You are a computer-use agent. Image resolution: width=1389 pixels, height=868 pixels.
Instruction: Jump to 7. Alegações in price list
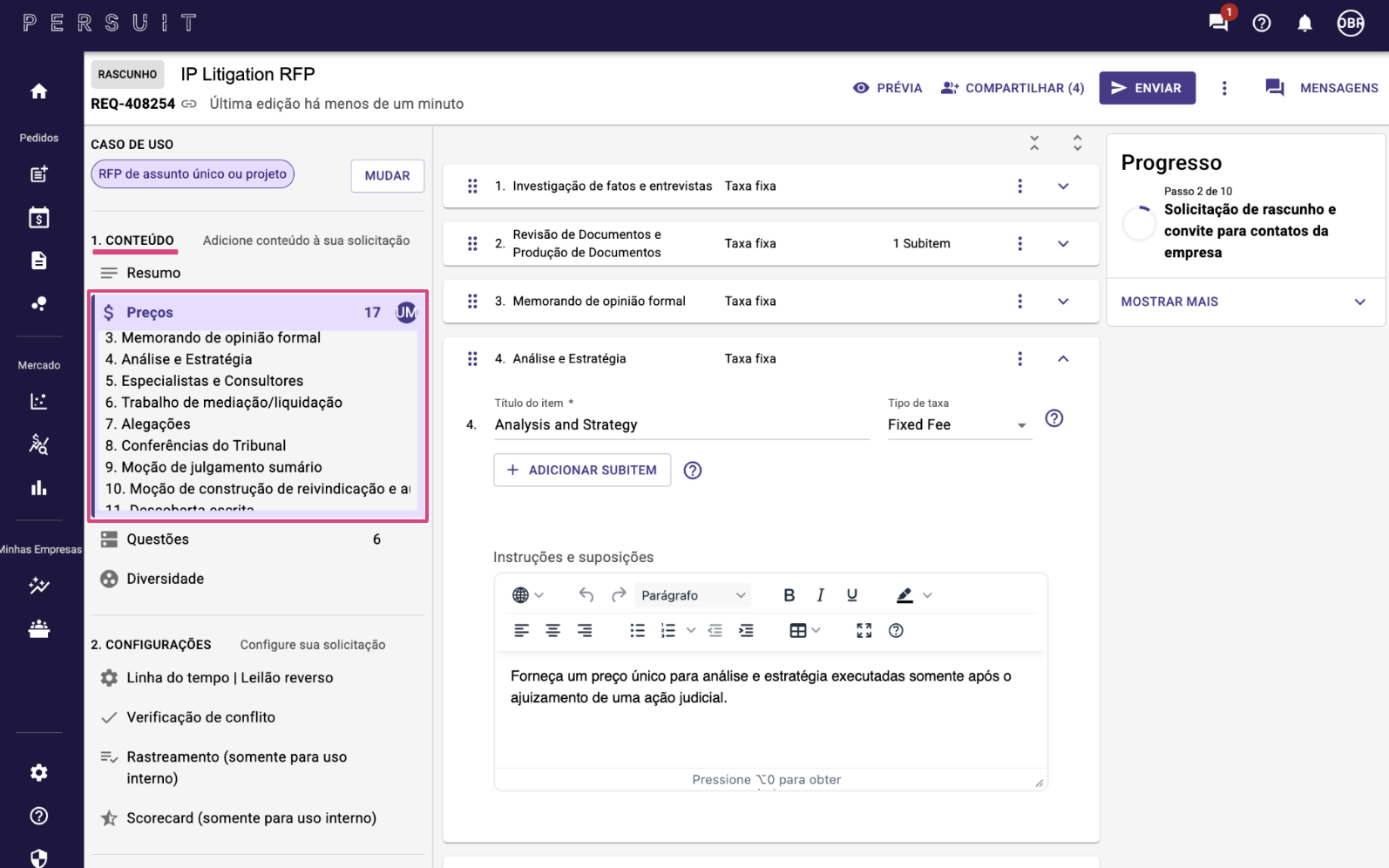pyautogui.click(x=148, y=424)
